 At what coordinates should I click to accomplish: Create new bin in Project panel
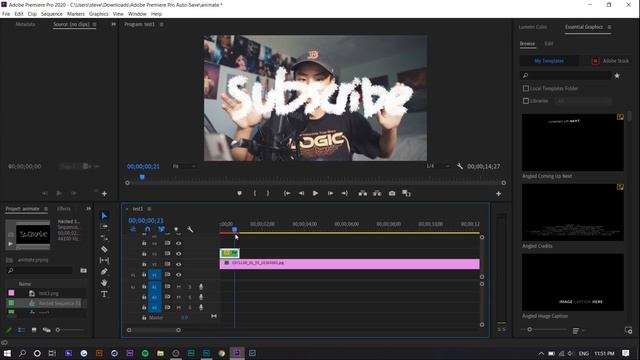coord(83,270)
